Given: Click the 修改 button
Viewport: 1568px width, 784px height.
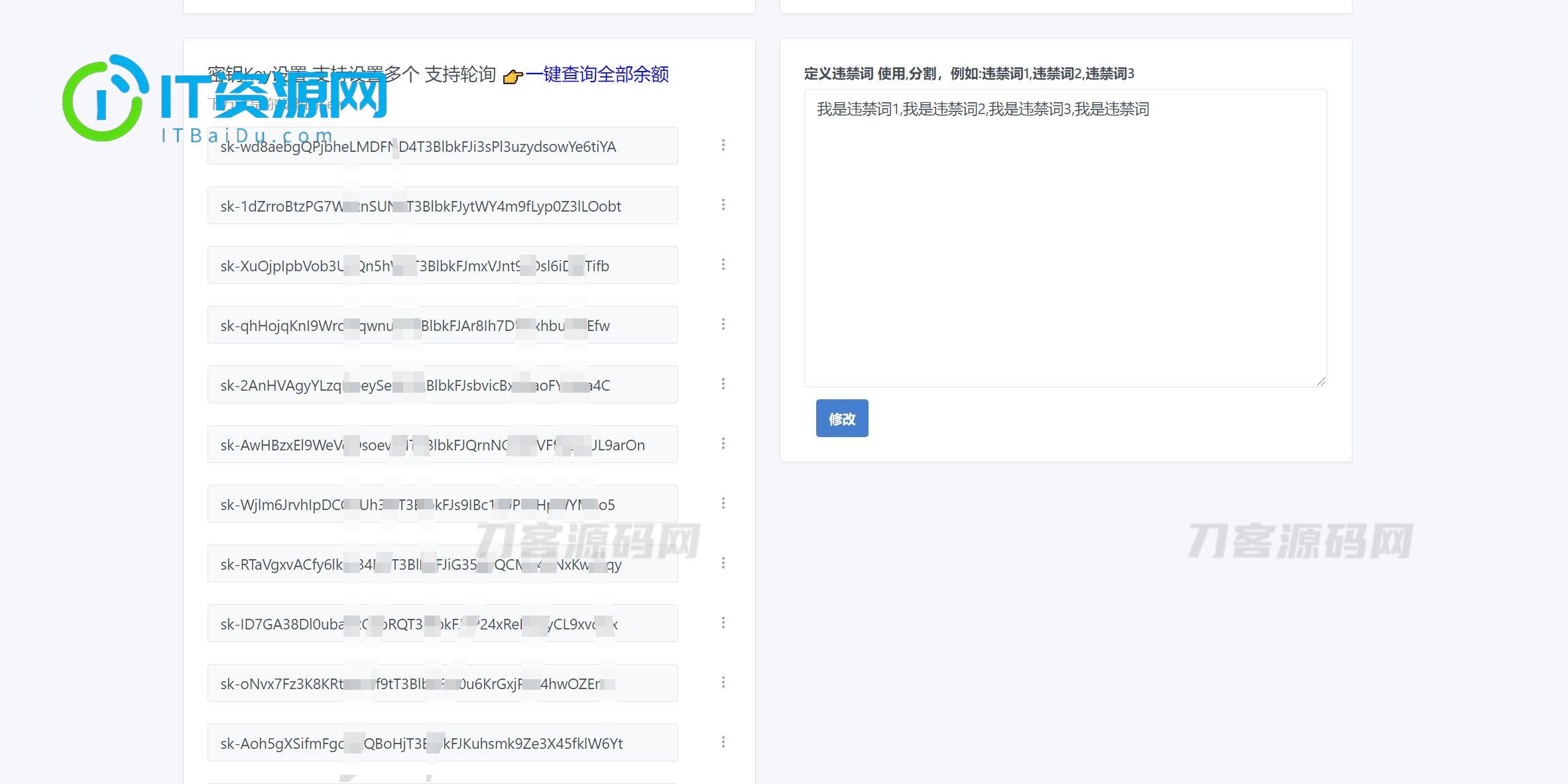Looking at the screenshot, I should pyautogui.click(x=842, y=419).
